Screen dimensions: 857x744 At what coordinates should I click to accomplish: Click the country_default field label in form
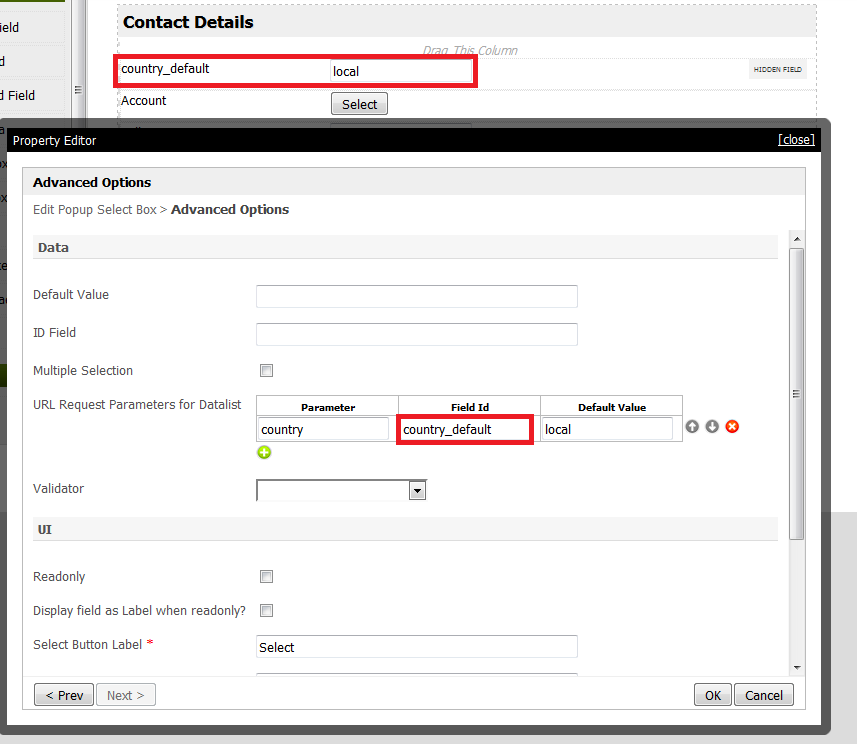[165, 69]
